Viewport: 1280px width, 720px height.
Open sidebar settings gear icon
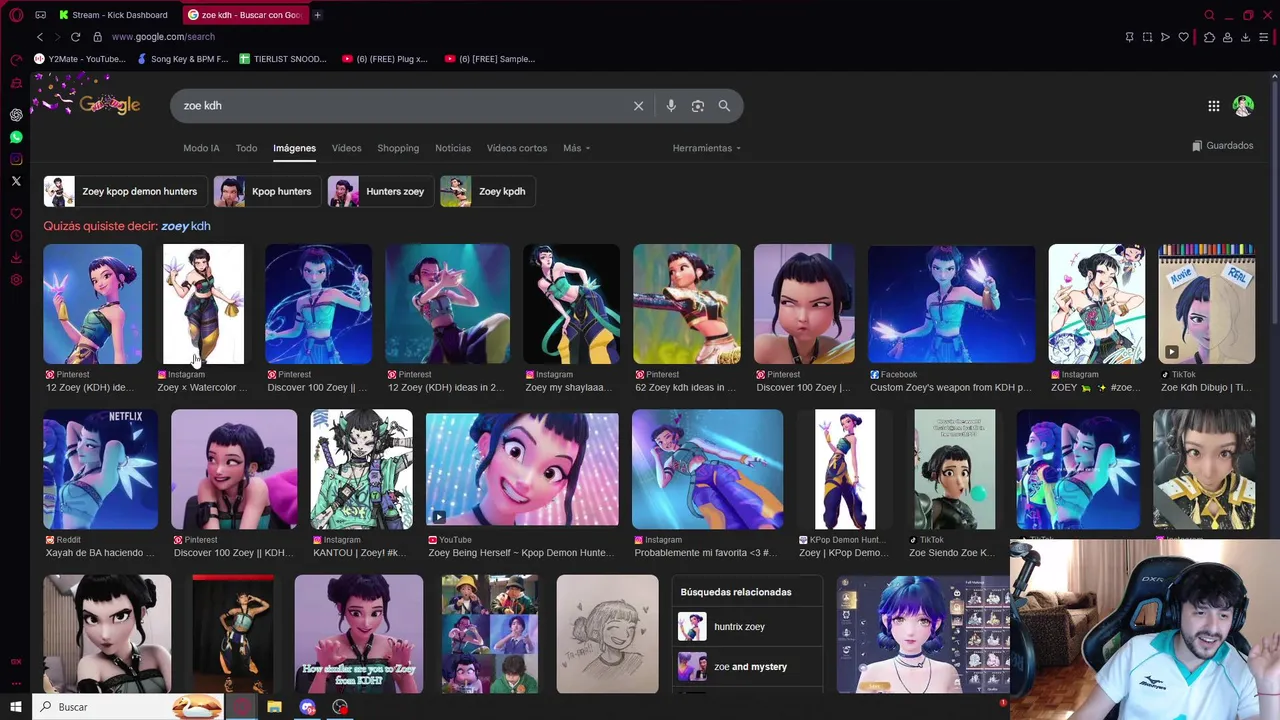[16, 280]
